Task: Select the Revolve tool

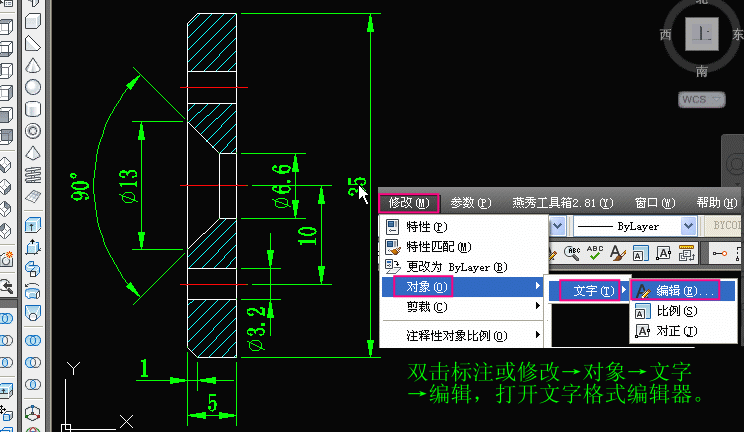Action: click(x=33, y=291)
